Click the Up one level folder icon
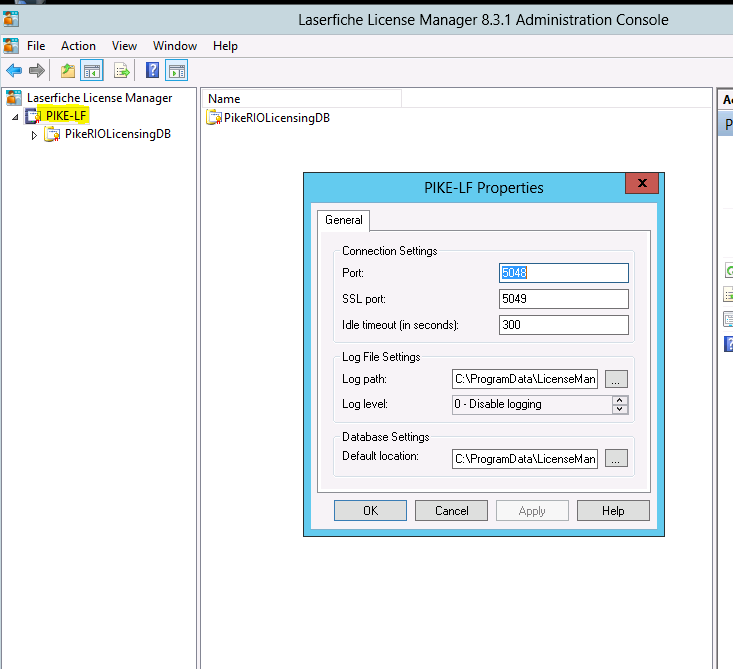The width and height of the screenshot is (733, 669). click(x=68, y=71)
